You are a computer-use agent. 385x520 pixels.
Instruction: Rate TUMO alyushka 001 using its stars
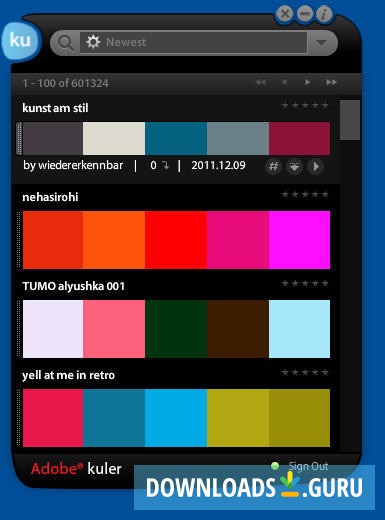[305, 283]
